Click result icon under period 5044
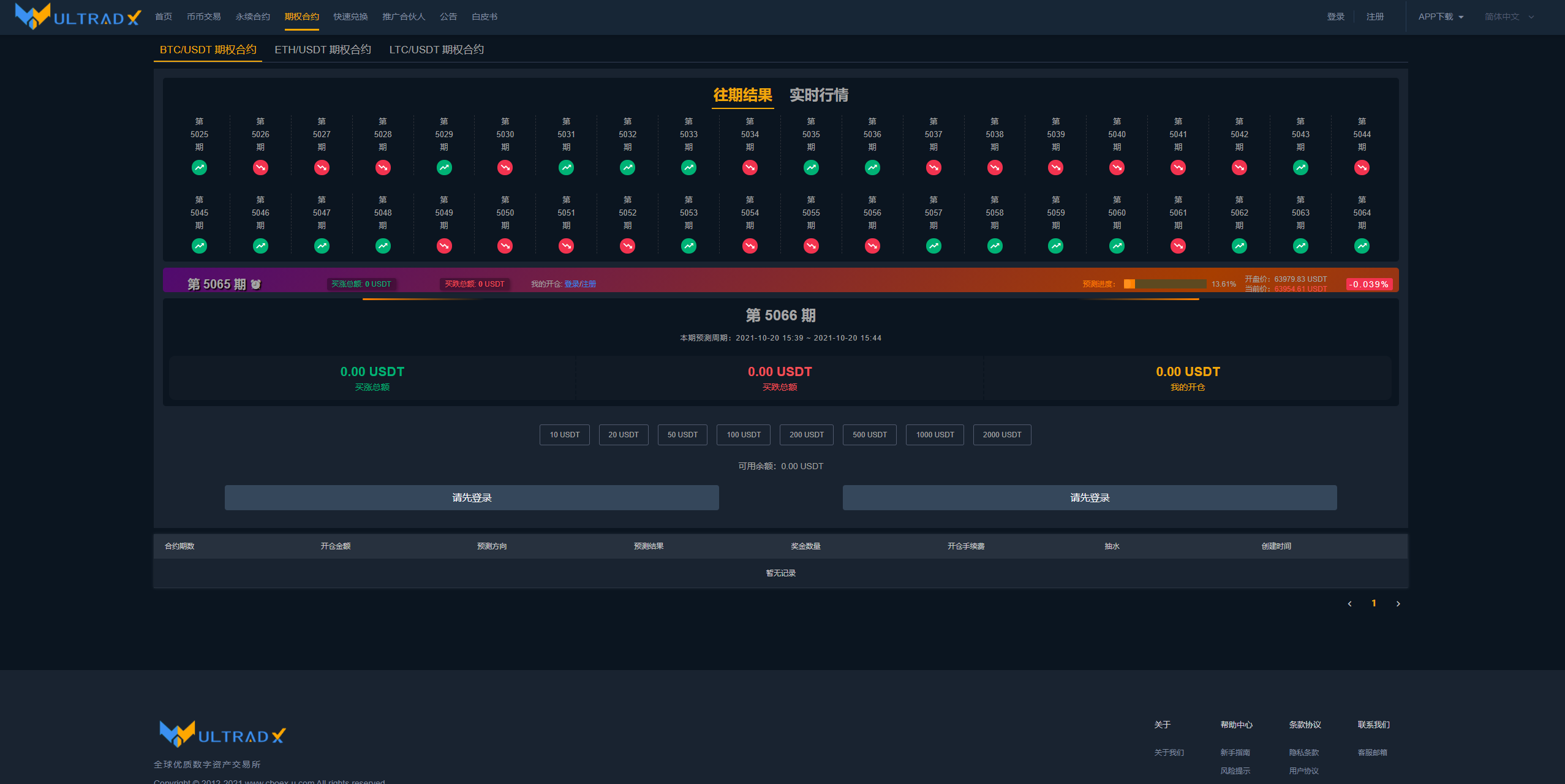This screenshot has height=784, width=1565. [1362, 167]
